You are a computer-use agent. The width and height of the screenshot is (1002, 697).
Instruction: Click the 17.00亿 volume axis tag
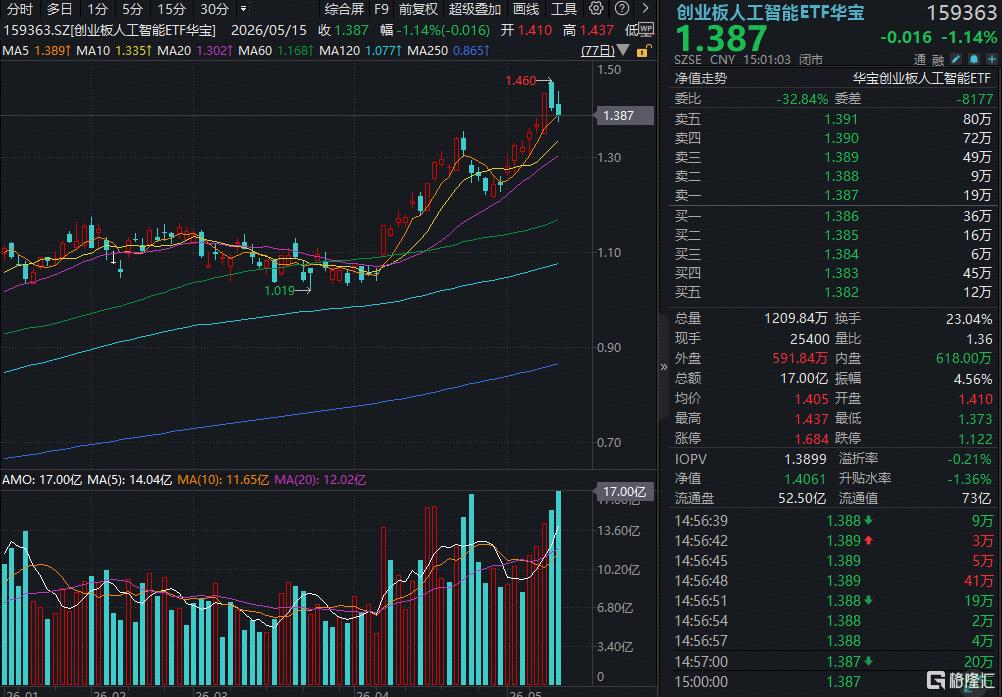pyautogui.click(x=624, y=492)
